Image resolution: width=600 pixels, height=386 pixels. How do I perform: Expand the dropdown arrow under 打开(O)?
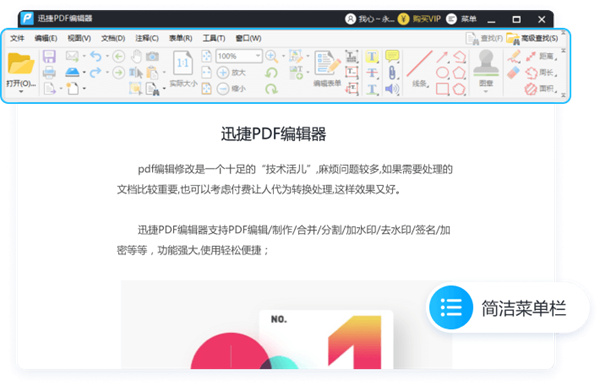(21, 91)
